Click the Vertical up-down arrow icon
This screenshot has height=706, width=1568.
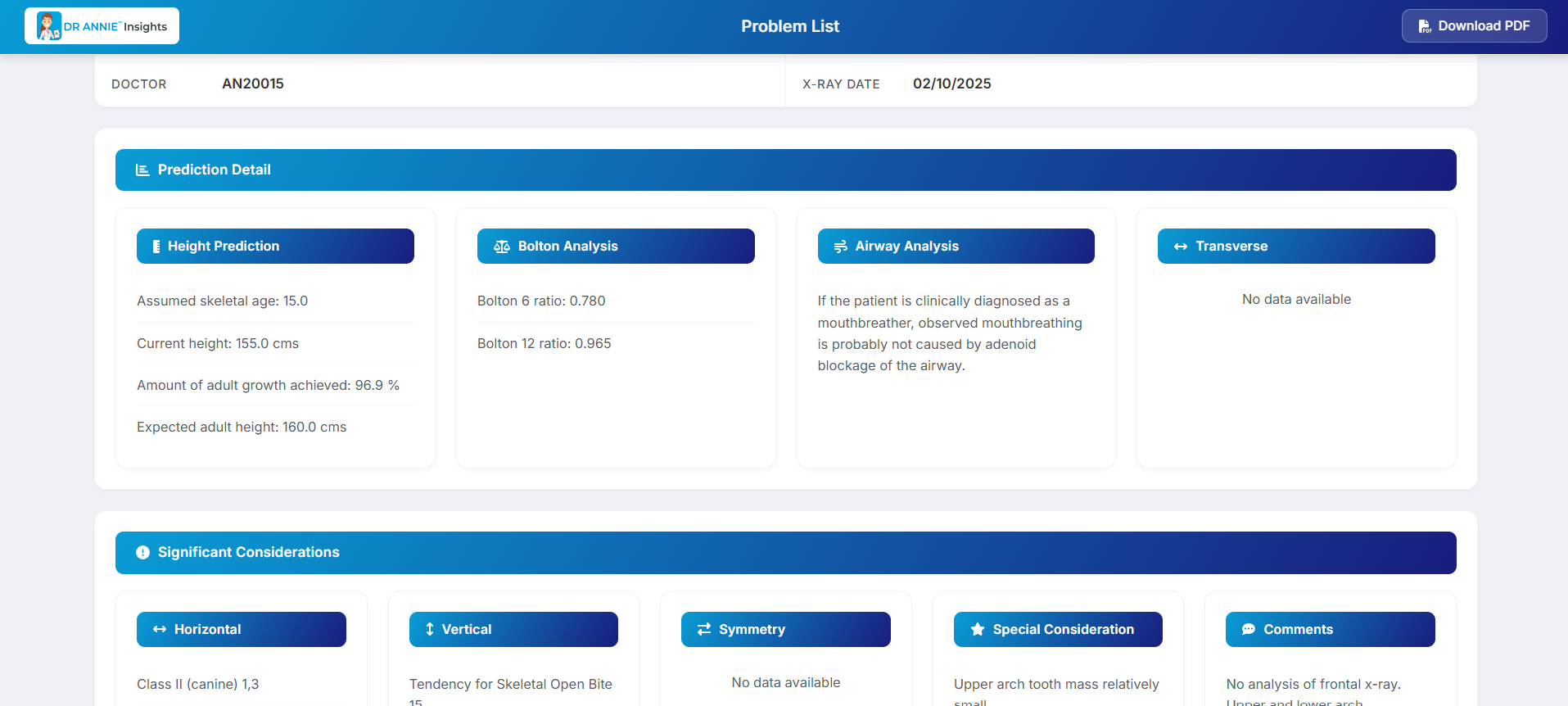430,630
